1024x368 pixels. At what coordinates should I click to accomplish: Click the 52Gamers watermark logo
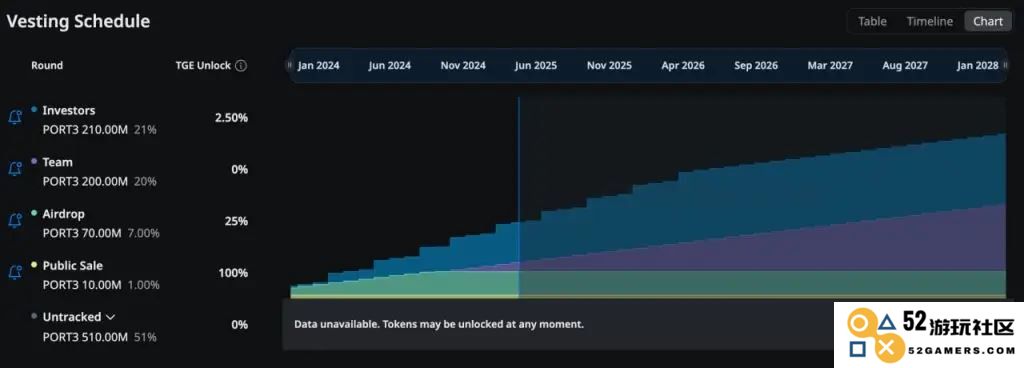click(x=929, y=337)
